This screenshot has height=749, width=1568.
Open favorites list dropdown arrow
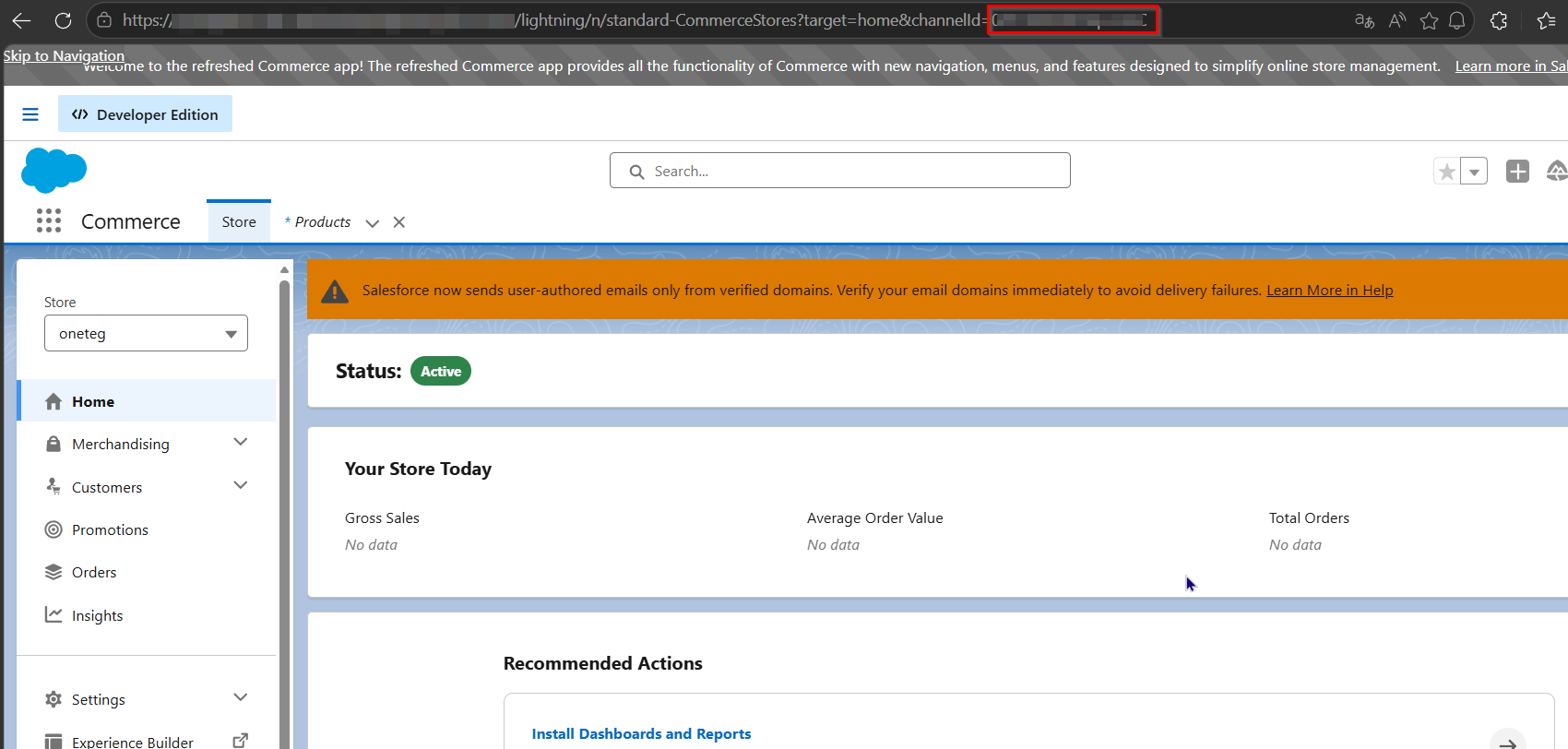(1474, 172)
